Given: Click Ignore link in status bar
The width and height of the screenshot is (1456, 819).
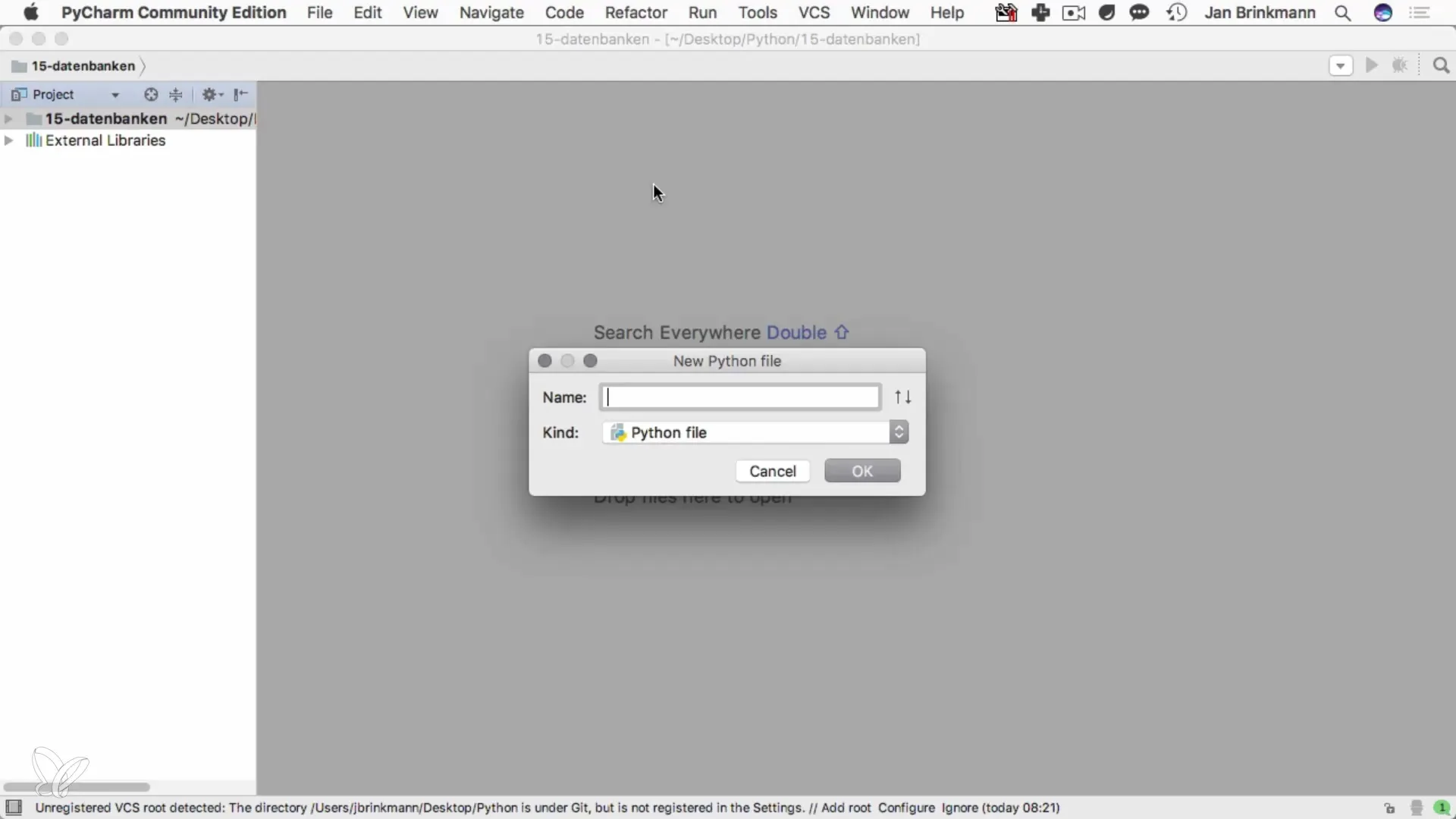Looking at the screenshot, I should pyautogui.click(x=959, y=808).
